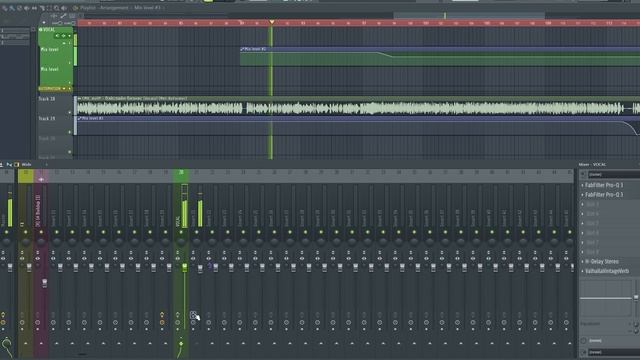Click the left arrow button on VOCAL group header
This screenshot has height=360, width=640.
(x=57, y=36)
